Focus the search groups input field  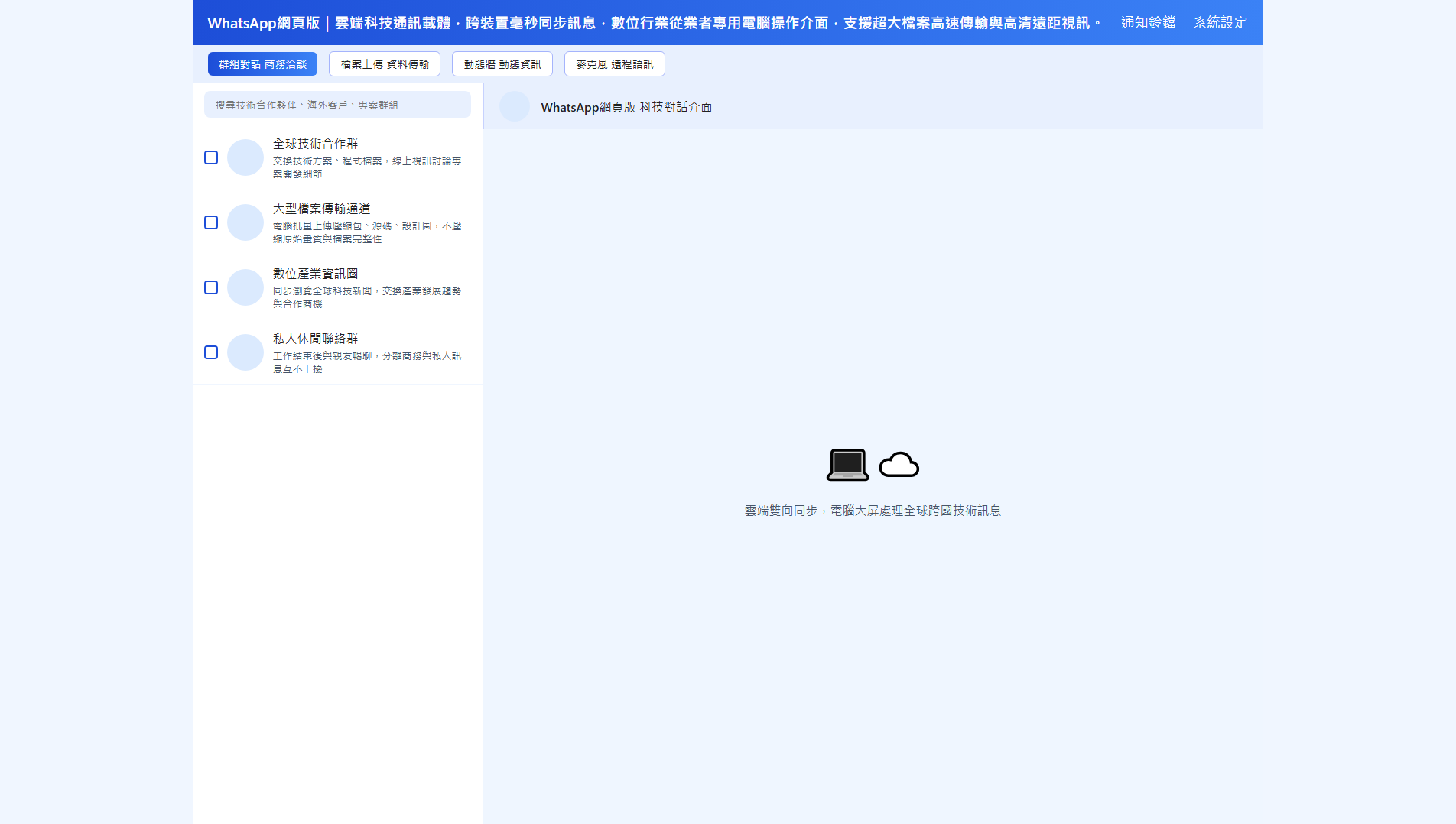point(337,105)
